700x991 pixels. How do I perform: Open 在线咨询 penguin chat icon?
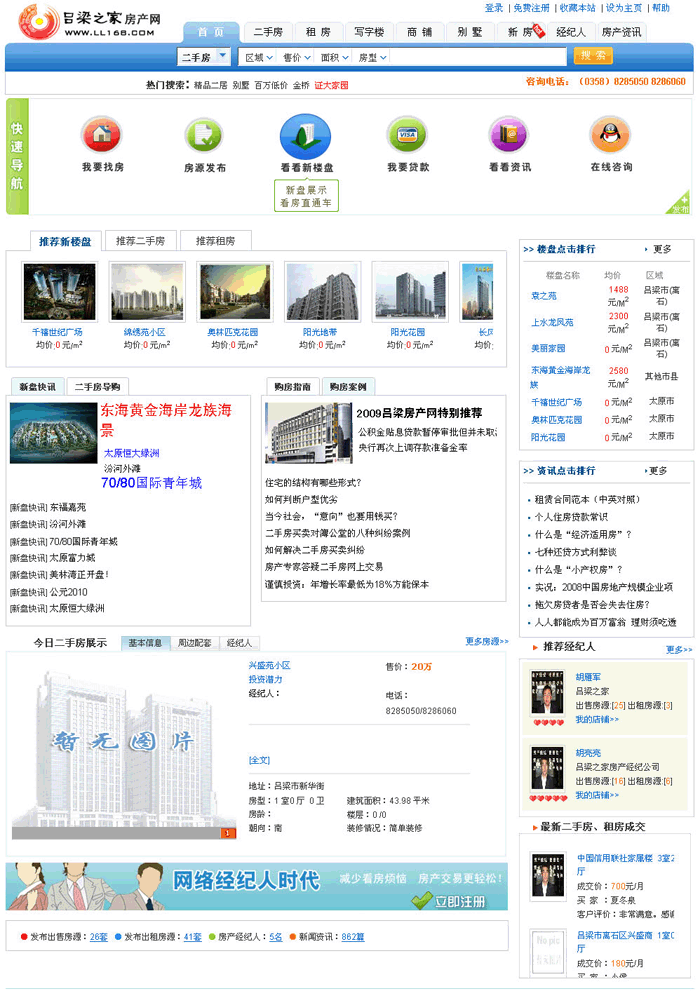coord(610,135)
